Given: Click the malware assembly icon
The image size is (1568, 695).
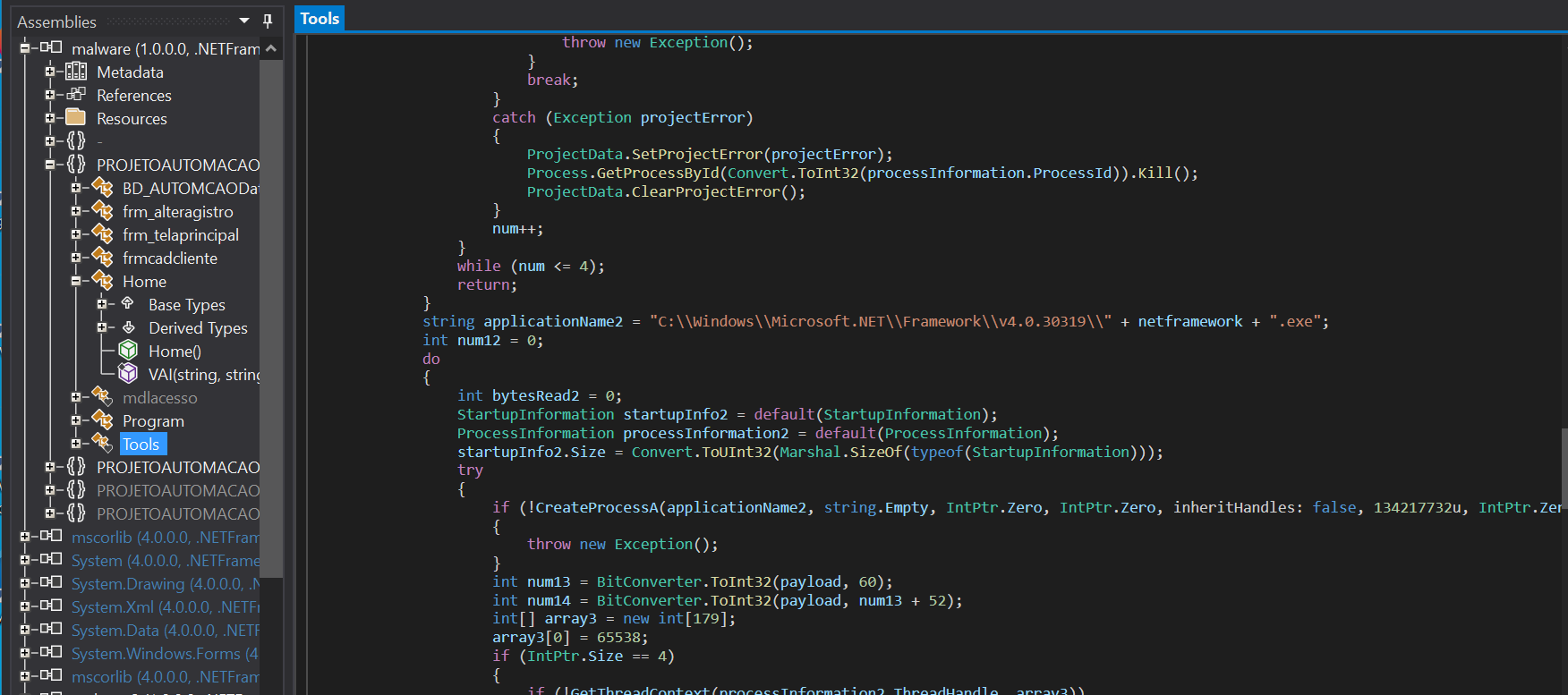Looking at the screenshot, I should 51,47.
